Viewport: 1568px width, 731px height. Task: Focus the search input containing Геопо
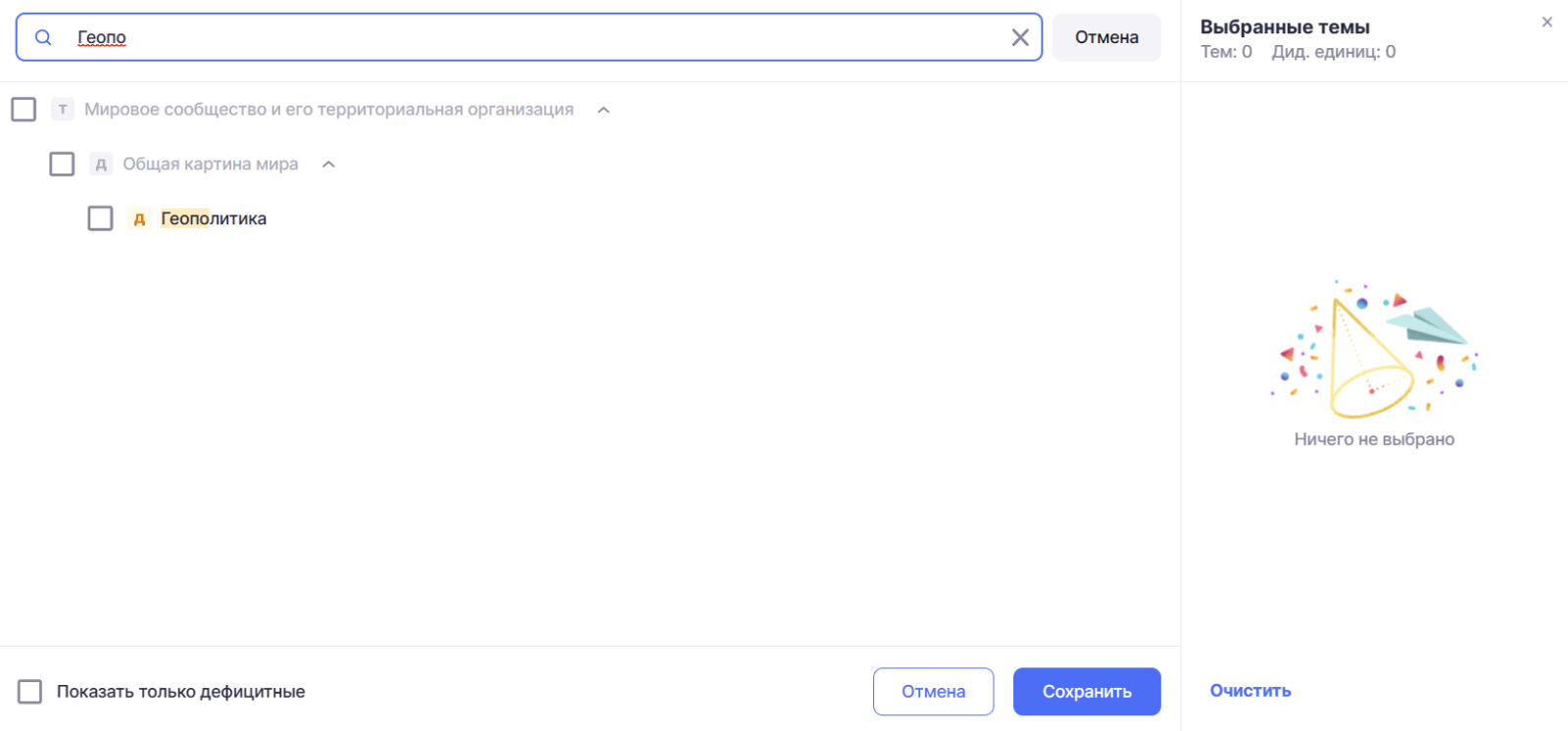coord(529,37)
